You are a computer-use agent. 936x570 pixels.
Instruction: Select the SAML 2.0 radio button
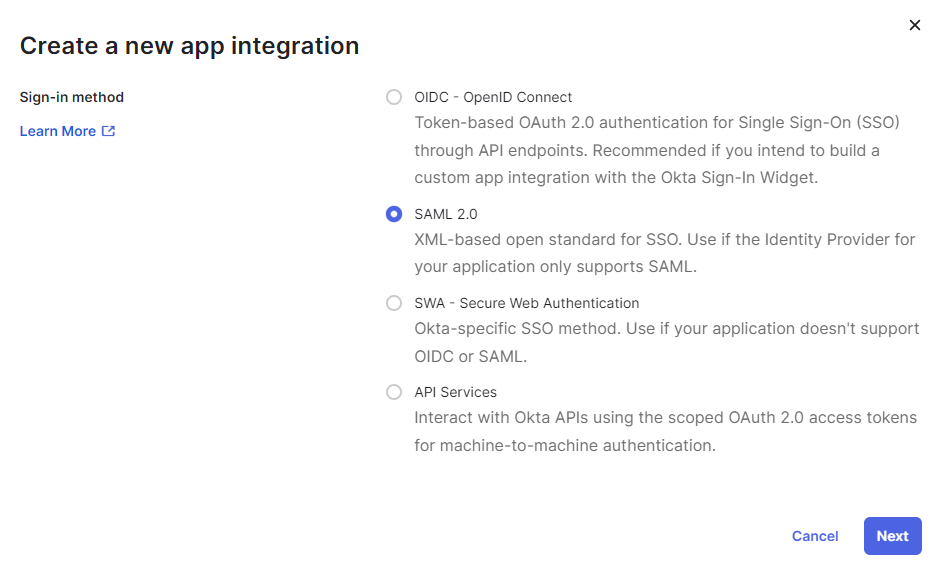coord(394,214)
